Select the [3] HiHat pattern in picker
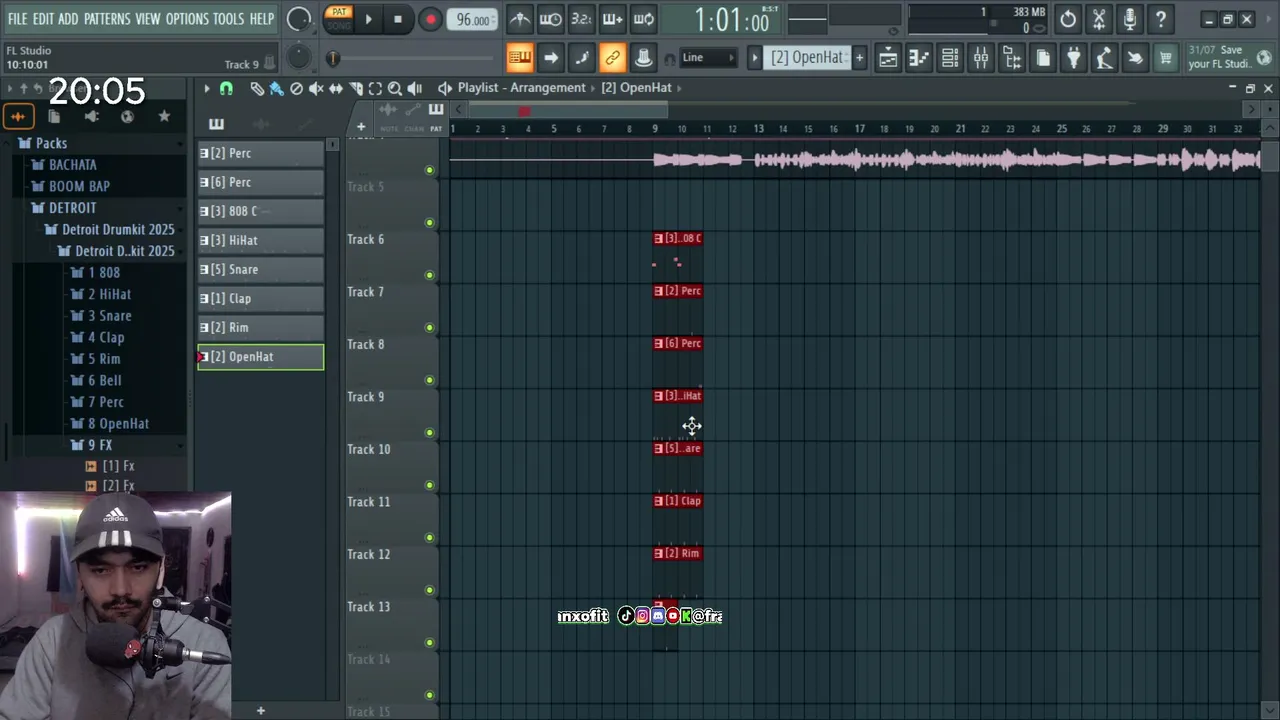 pos(261,240)
